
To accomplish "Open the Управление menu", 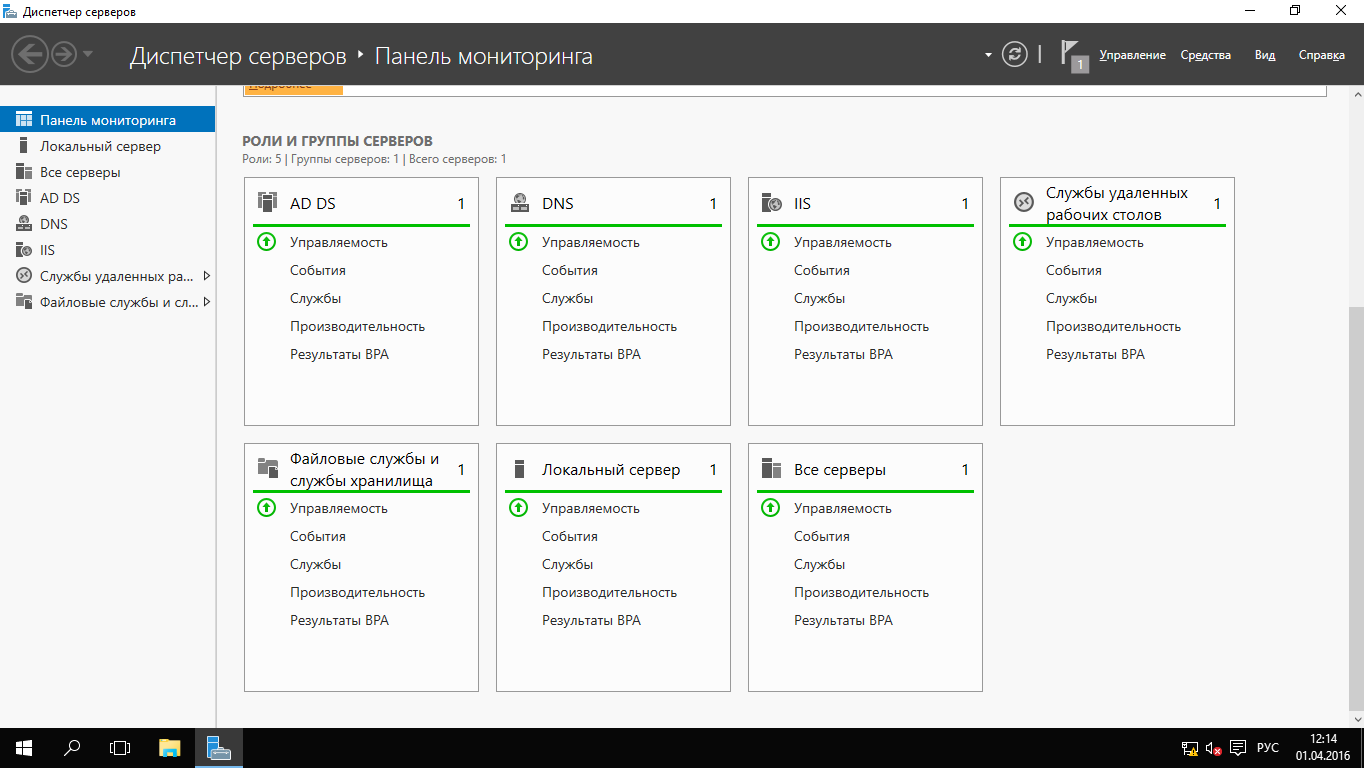I will [x=1132, y=55].
